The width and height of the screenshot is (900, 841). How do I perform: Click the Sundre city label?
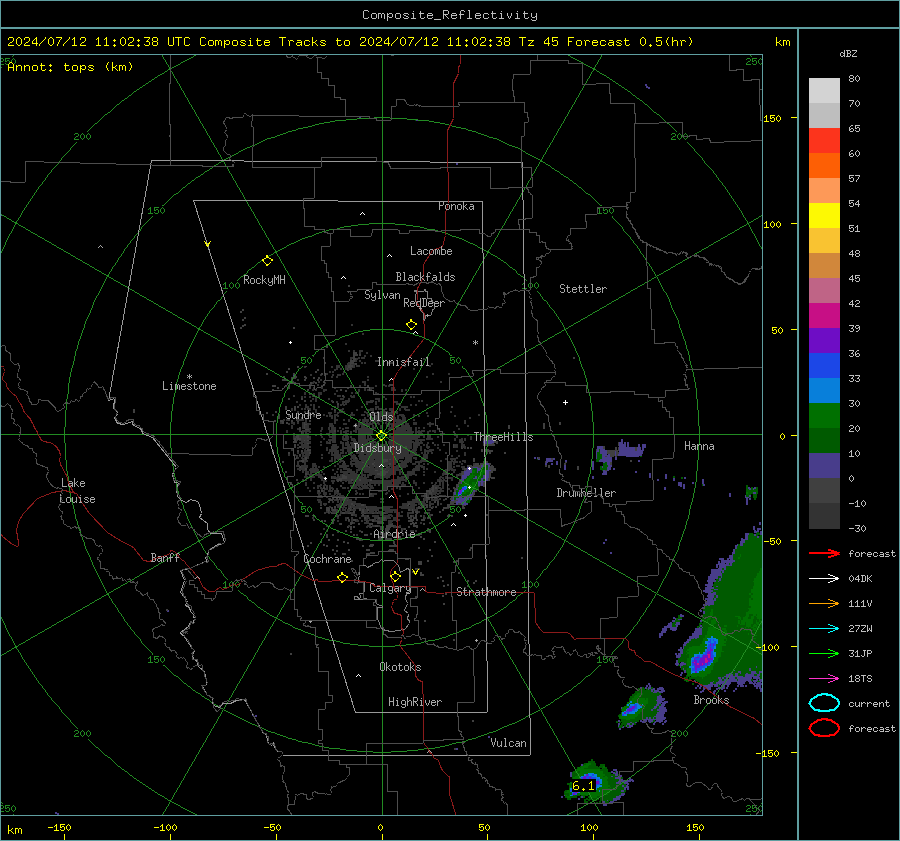coord(303,414)
